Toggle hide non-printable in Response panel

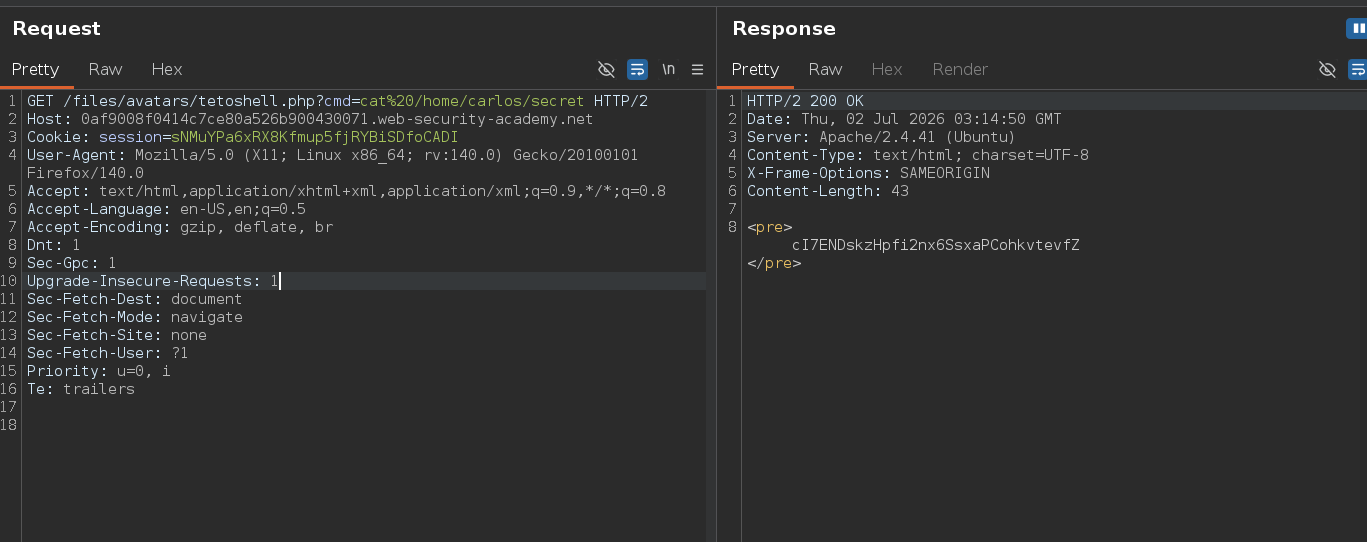[1327, 69]
